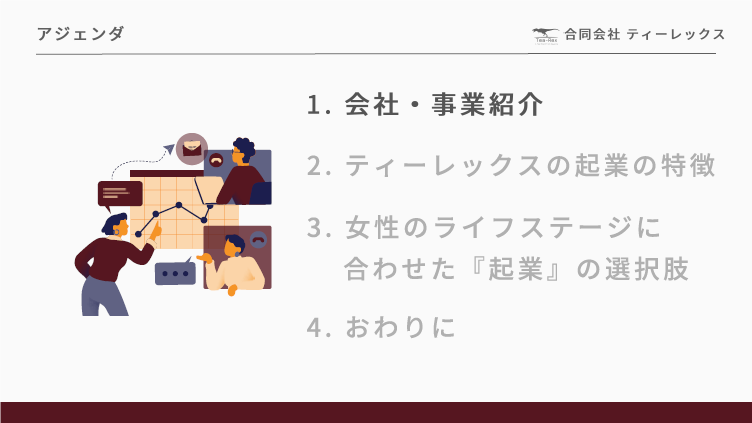Click the curly-haired person in top video tile
This screenshot has height=423, width=752.
click(243, 171)
